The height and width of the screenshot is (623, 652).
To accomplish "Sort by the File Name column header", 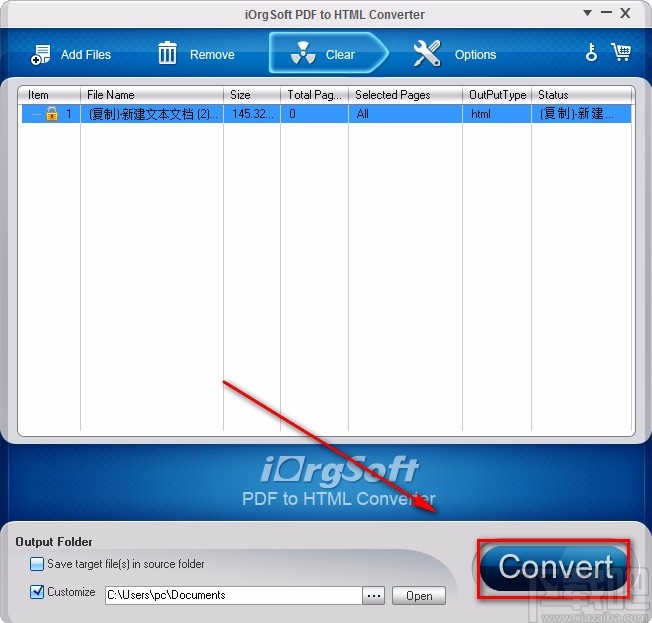I will tap(152, 95).
